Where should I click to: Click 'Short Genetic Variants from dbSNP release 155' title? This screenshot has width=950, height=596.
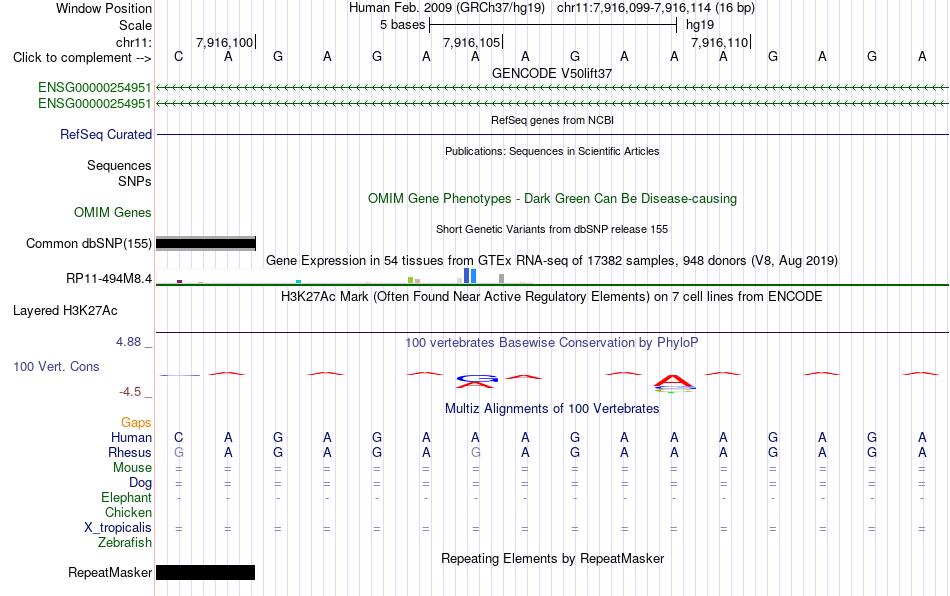[x=552, y=229]
